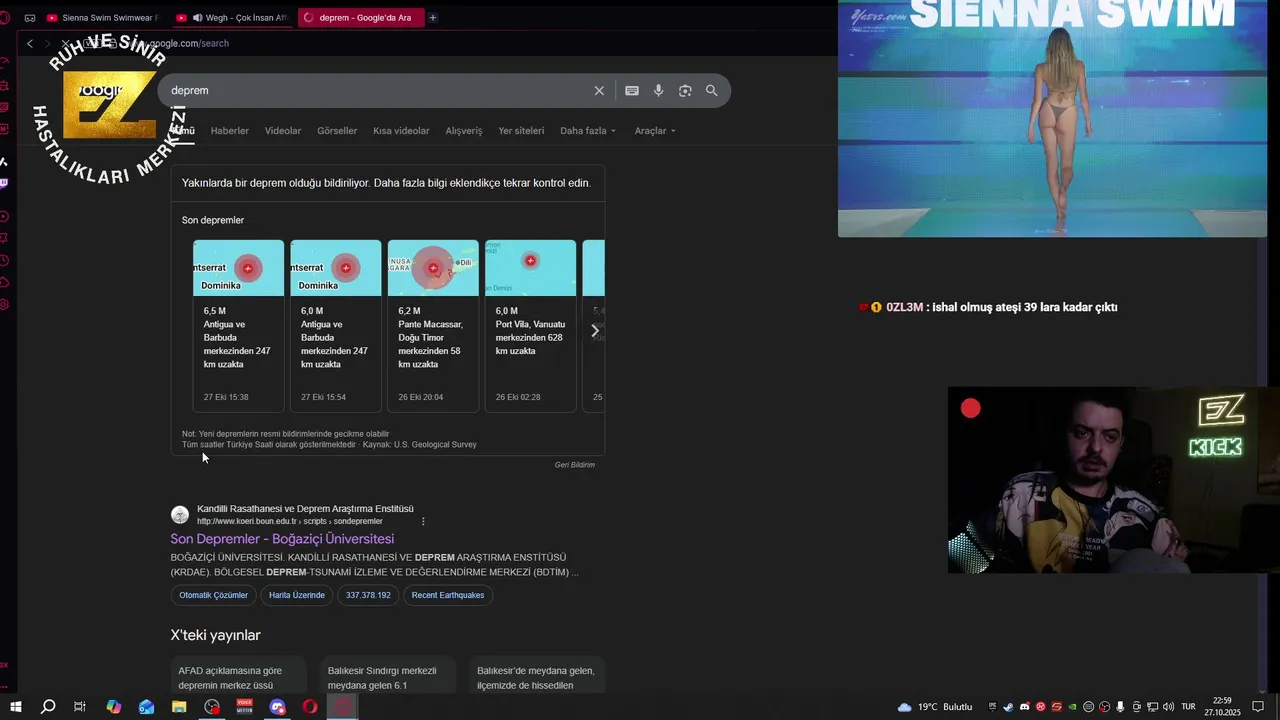Open Voicemeeter from the taskbar
The image size is (1280, 720).
point(245,707)
